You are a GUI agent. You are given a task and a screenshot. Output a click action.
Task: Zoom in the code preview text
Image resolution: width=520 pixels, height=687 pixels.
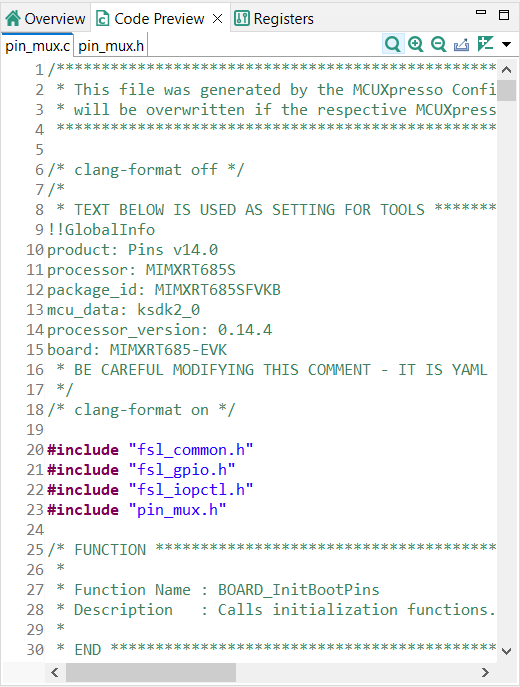click(415, 44)
